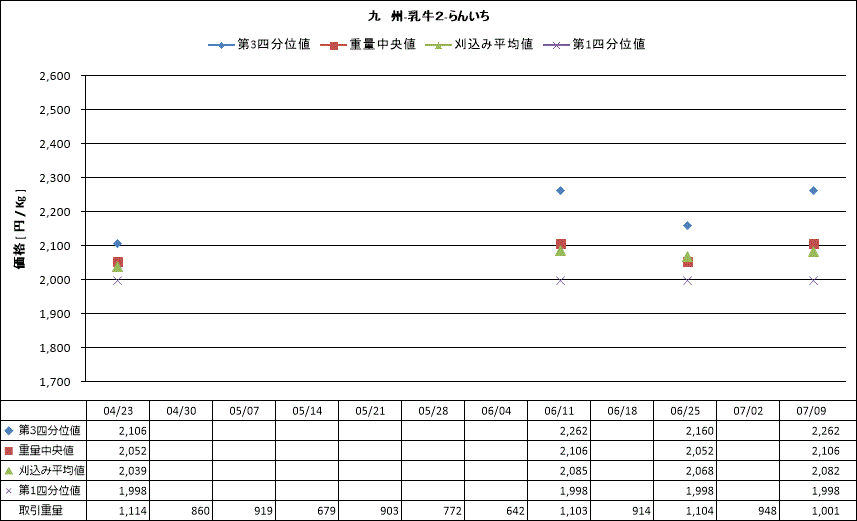Viewport: 857px width, 521px height.
Task: Click the 2,039 value in the 04/23 column
Action: 133,471
